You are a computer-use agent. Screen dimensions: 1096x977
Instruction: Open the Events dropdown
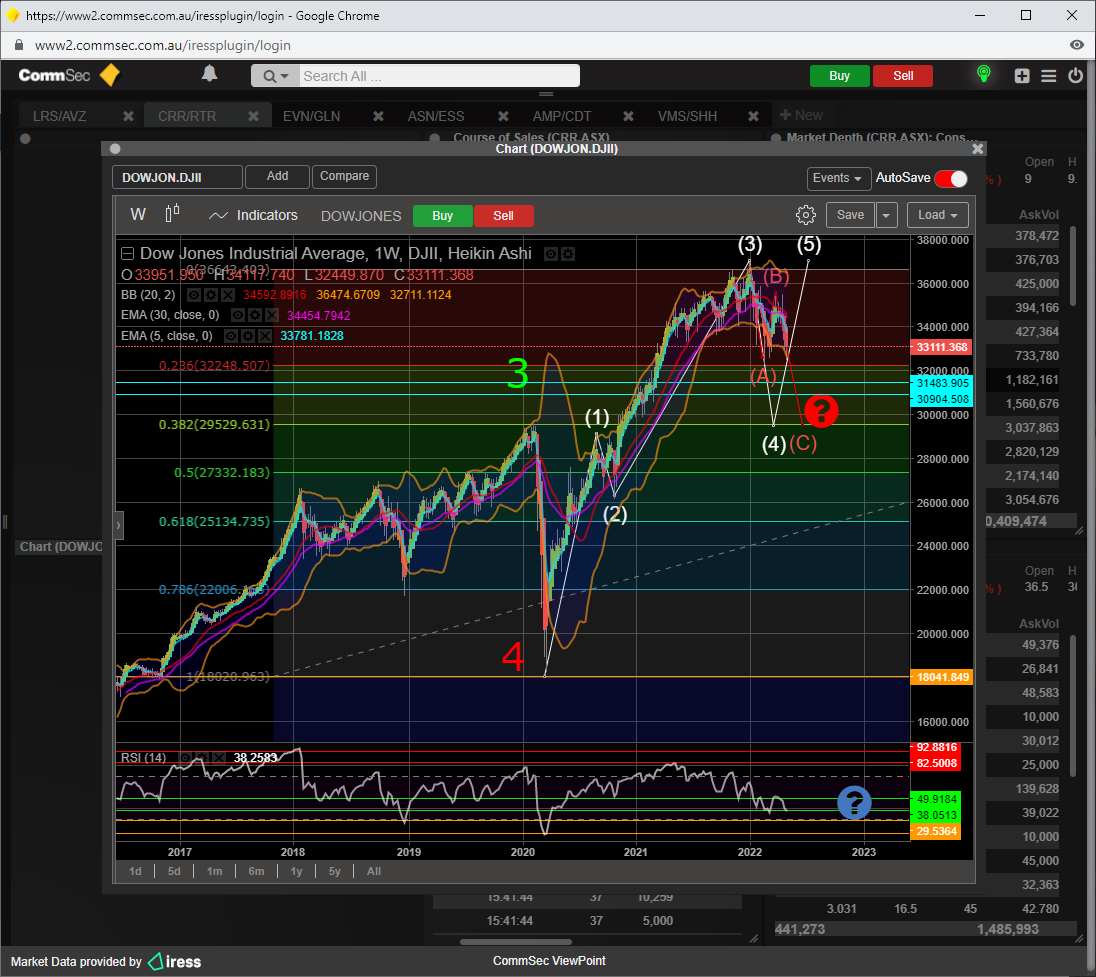[x=838, y=178]
